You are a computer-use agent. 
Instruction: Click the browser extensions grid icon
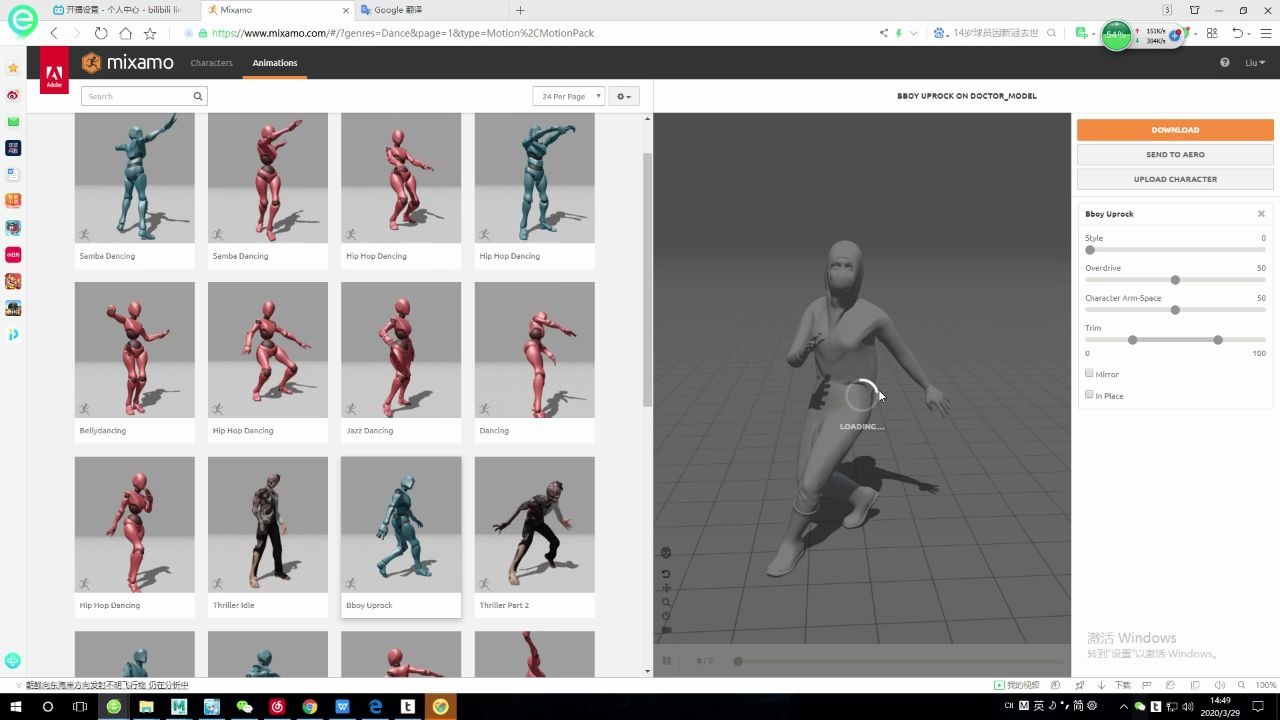pos(1212,33)
